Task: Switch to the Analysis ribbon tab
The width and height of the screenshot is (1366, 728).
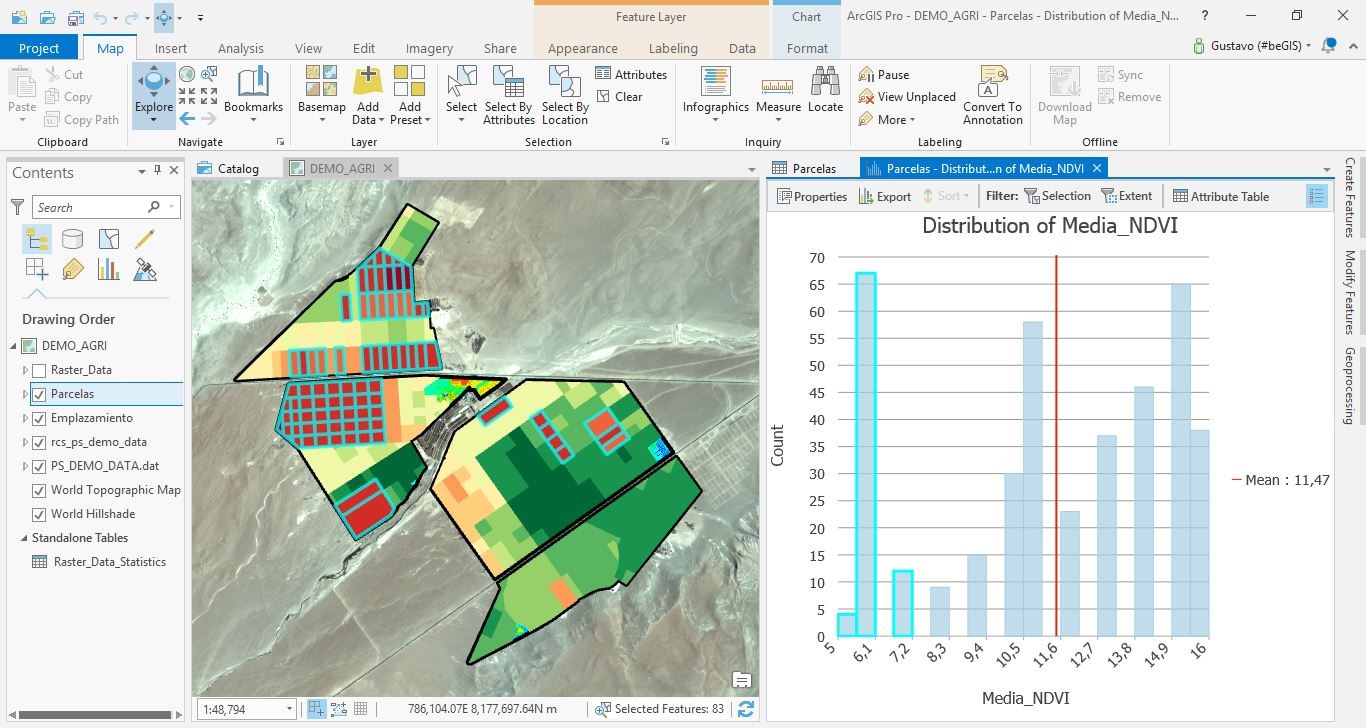Action: click(x=240, y=48)
